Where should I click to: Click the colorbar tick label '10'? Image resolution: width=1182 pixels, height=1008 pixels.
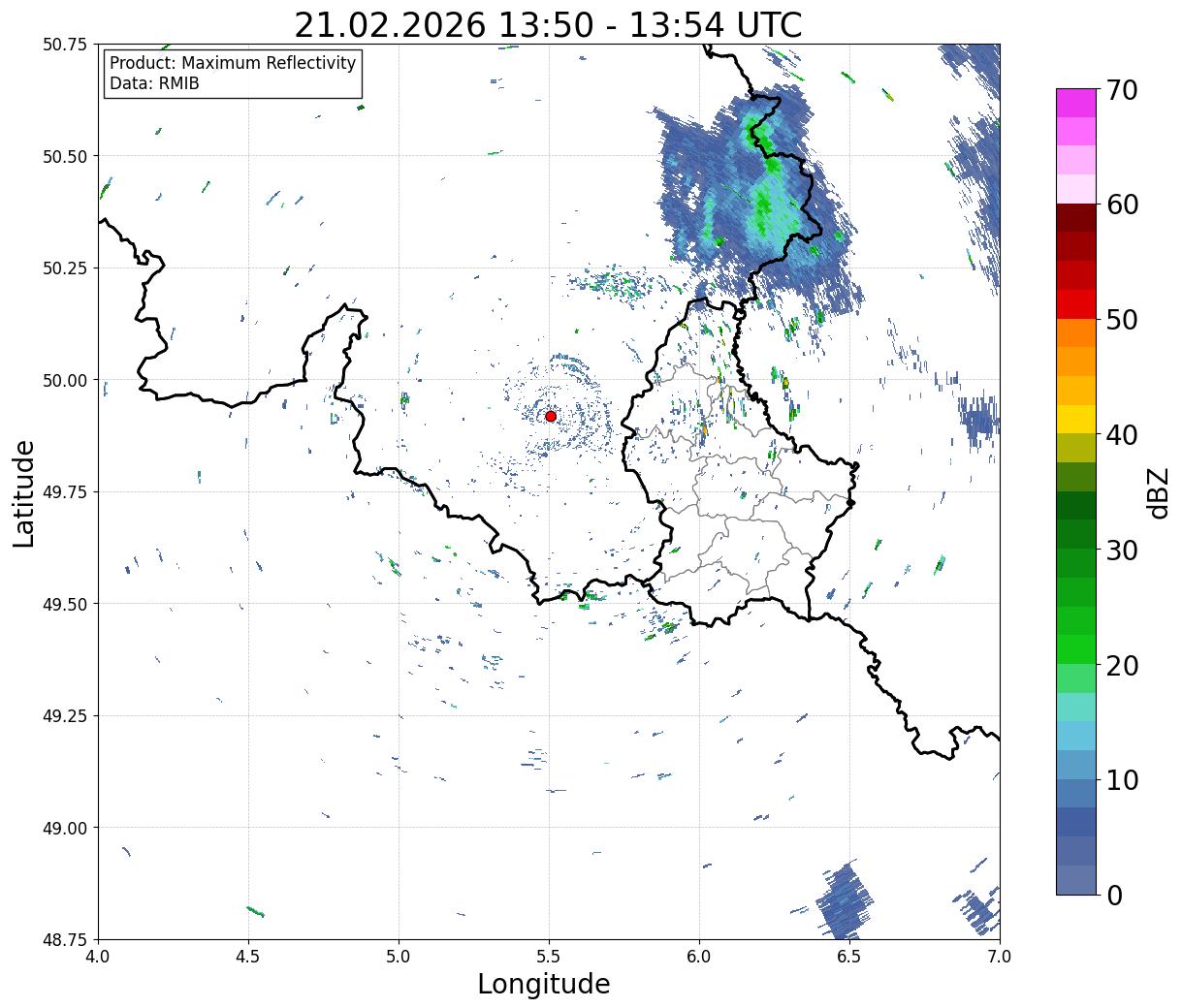coord(1121,780)
